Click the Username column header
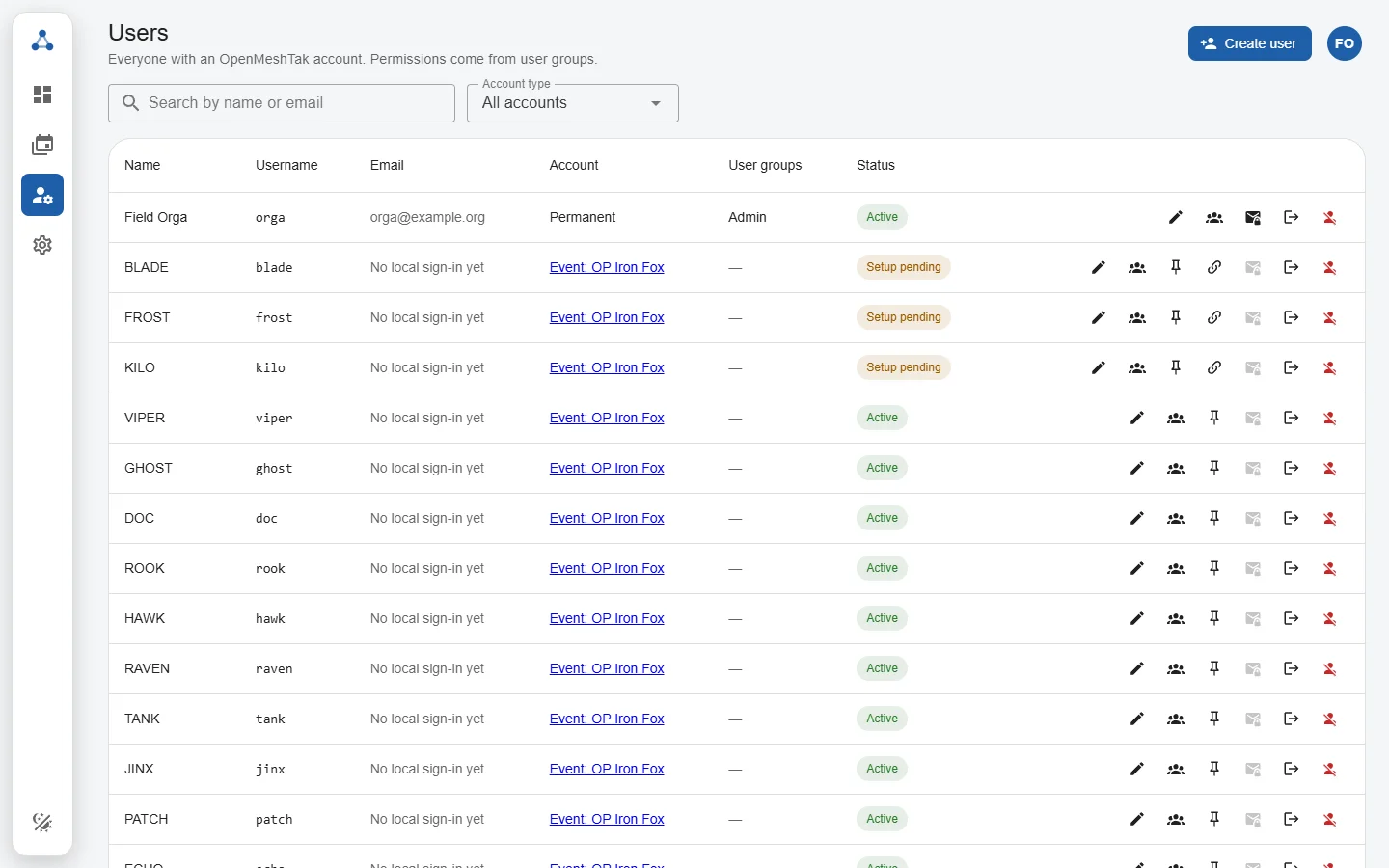Image resolution: width=1389 pixels, height=868 pixels. point(286,165)
